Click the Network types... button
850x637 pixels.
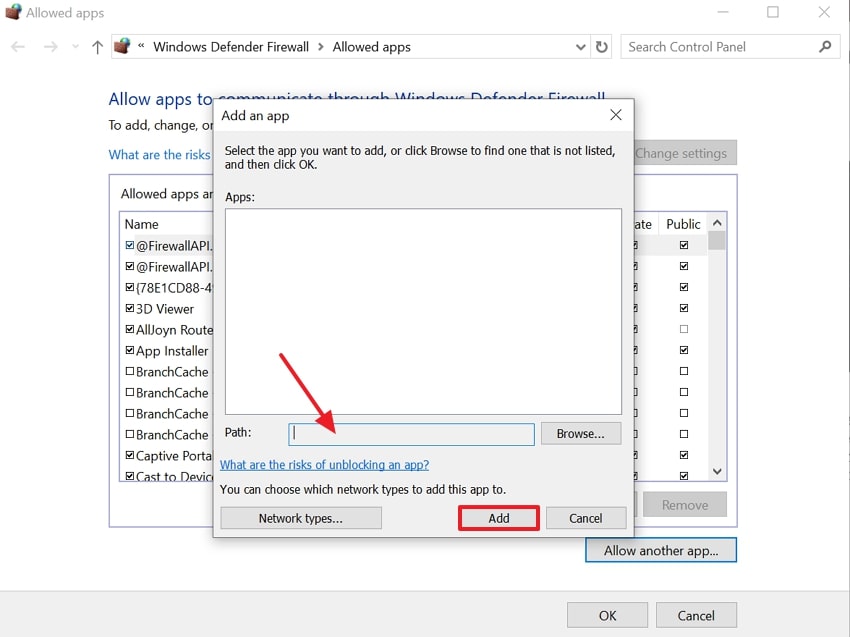[x=301, y=518]
